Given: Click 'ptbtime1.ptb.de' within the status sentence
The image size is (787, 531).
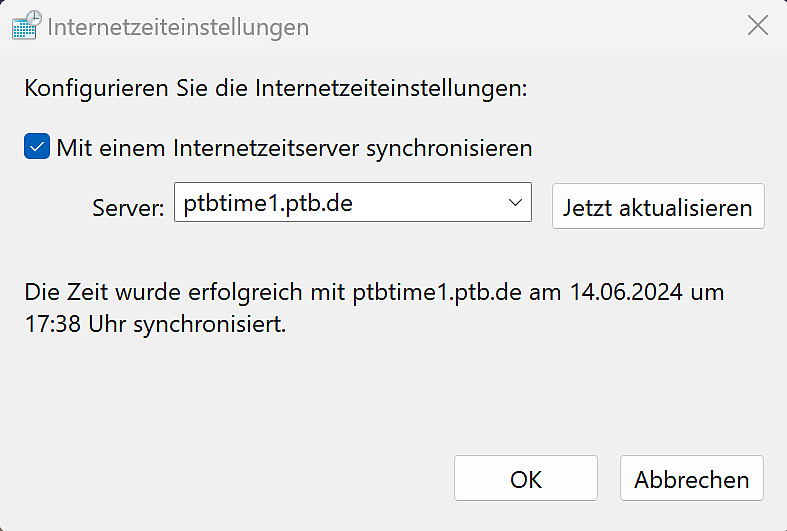Looking at the screenshot, I should point(437,292).
